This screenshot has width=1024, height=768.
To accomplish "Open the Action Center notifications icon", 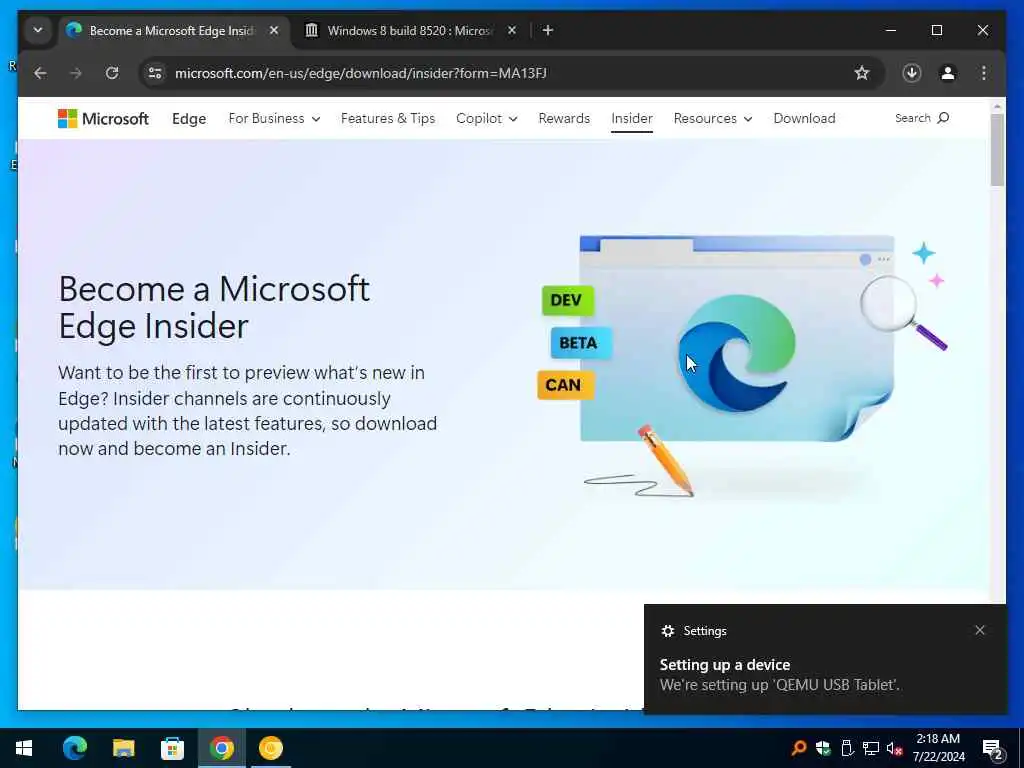I will 993,749.
